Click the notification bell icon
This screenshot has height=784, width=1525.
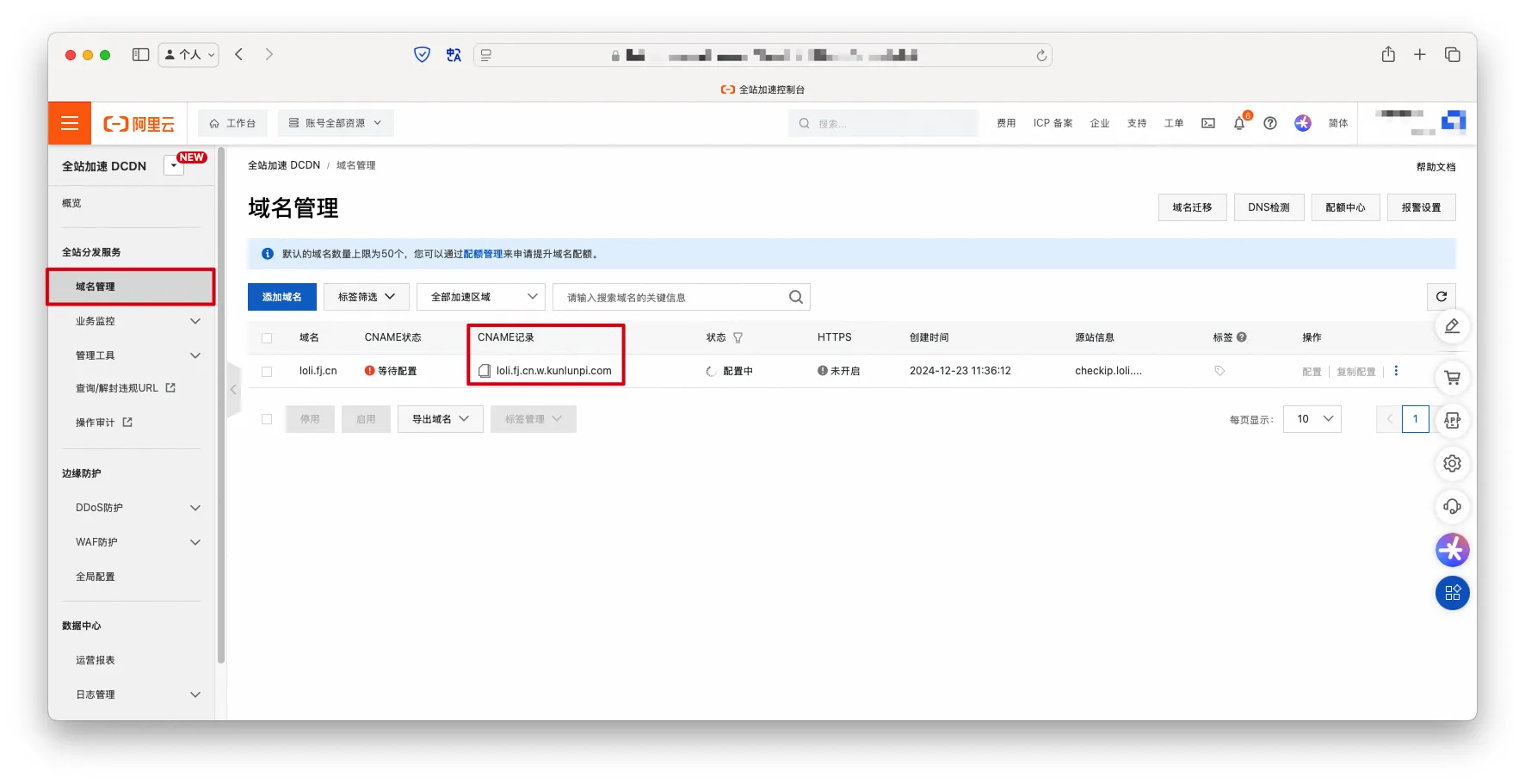pos(1238,123)
